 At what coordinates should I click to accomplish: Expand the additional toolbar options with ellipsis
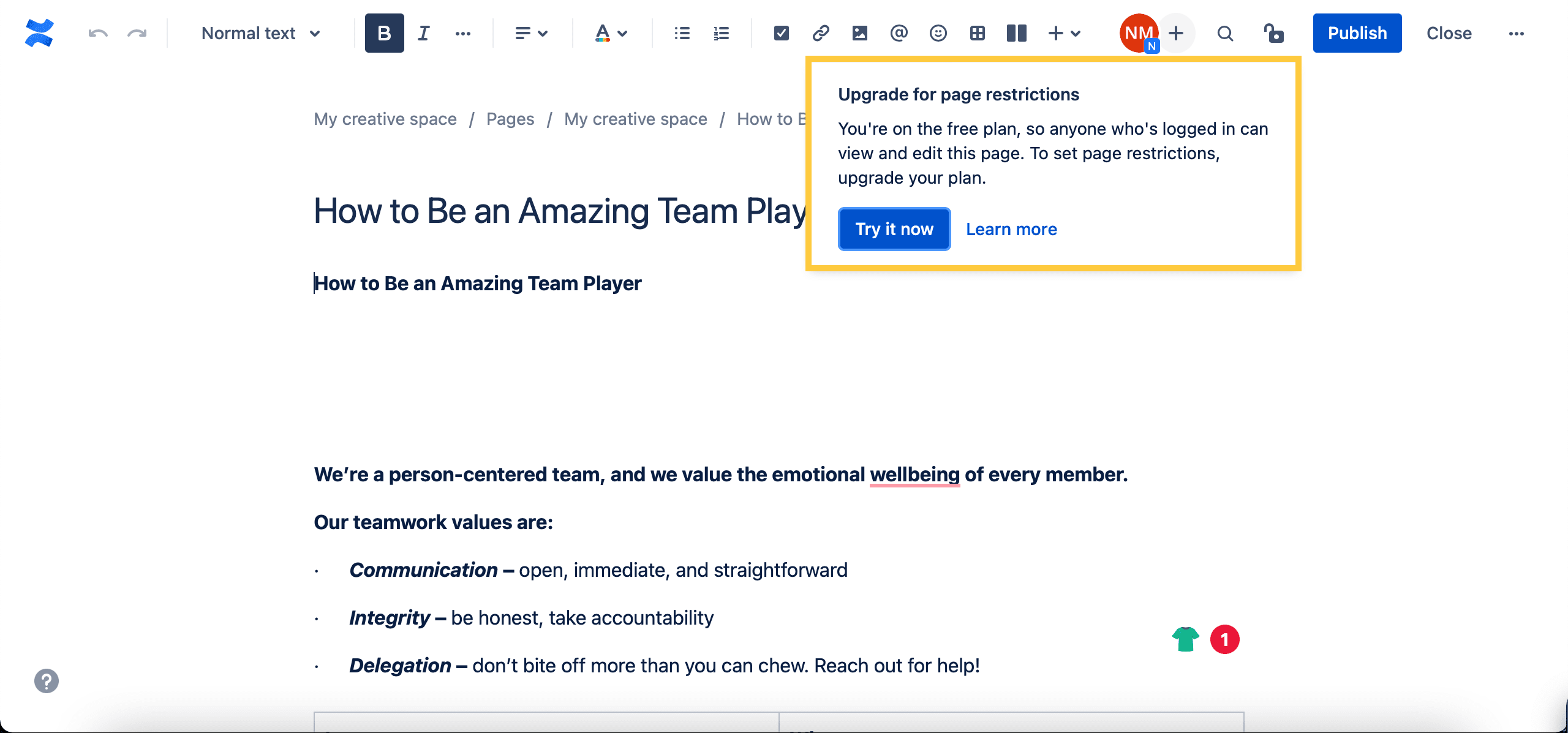463,33
